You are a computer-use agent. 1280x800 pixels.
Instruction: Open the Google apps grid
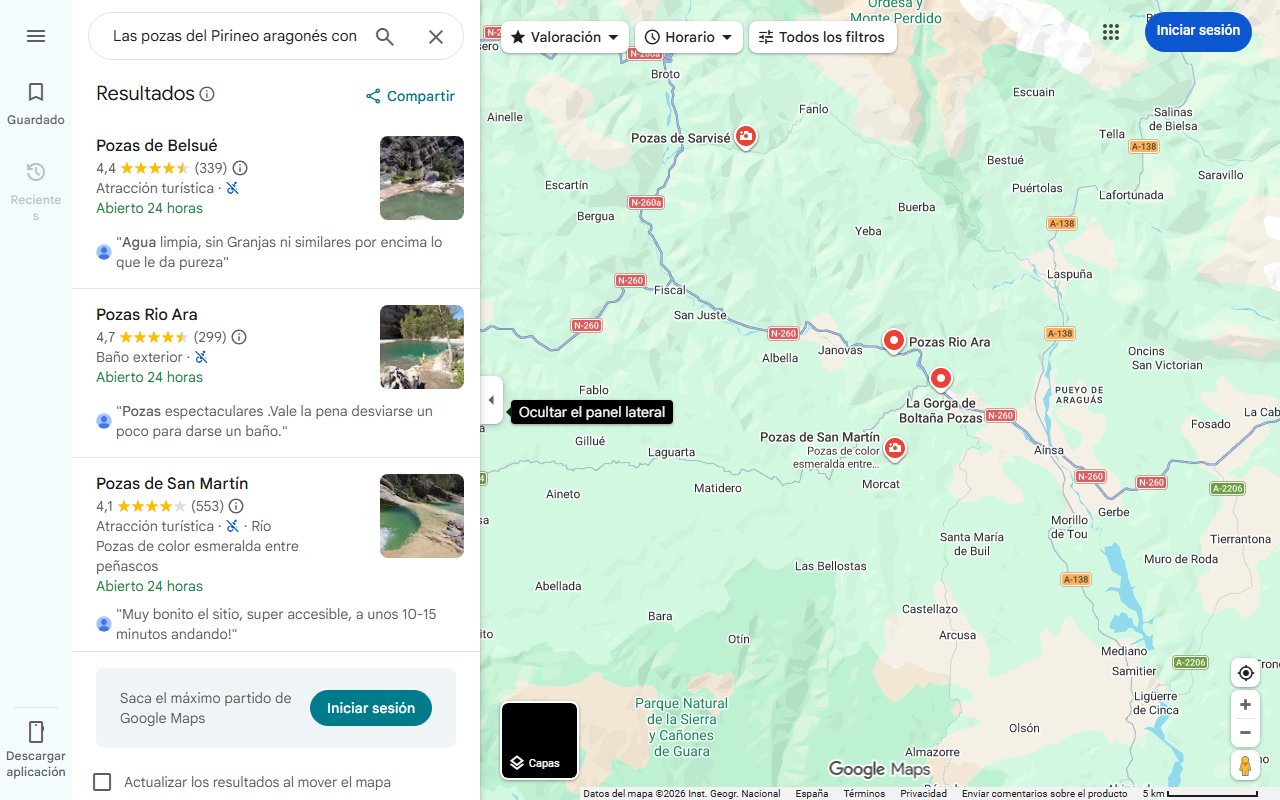coord(1111,31)
